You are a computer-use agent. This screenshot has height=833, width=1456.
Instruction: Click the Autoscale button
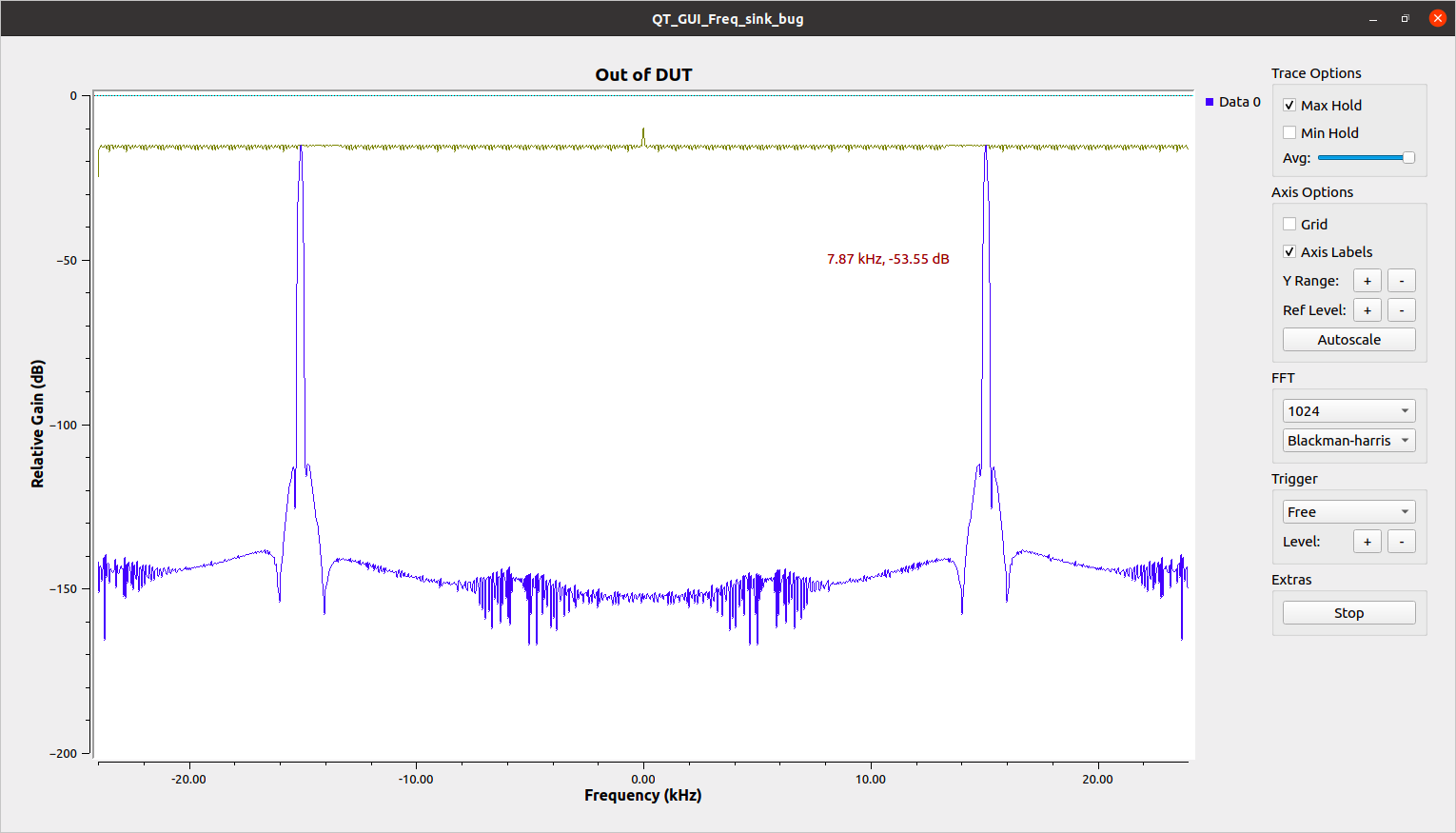coord(1348,339)
